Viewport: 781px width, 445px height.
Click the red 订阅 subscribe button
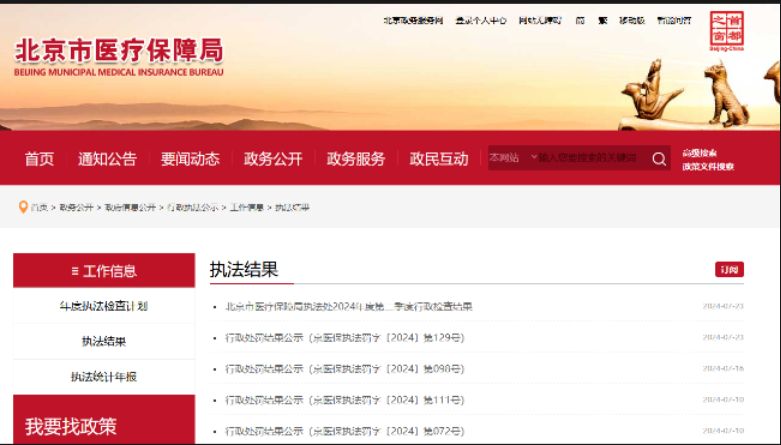(729, 270)
